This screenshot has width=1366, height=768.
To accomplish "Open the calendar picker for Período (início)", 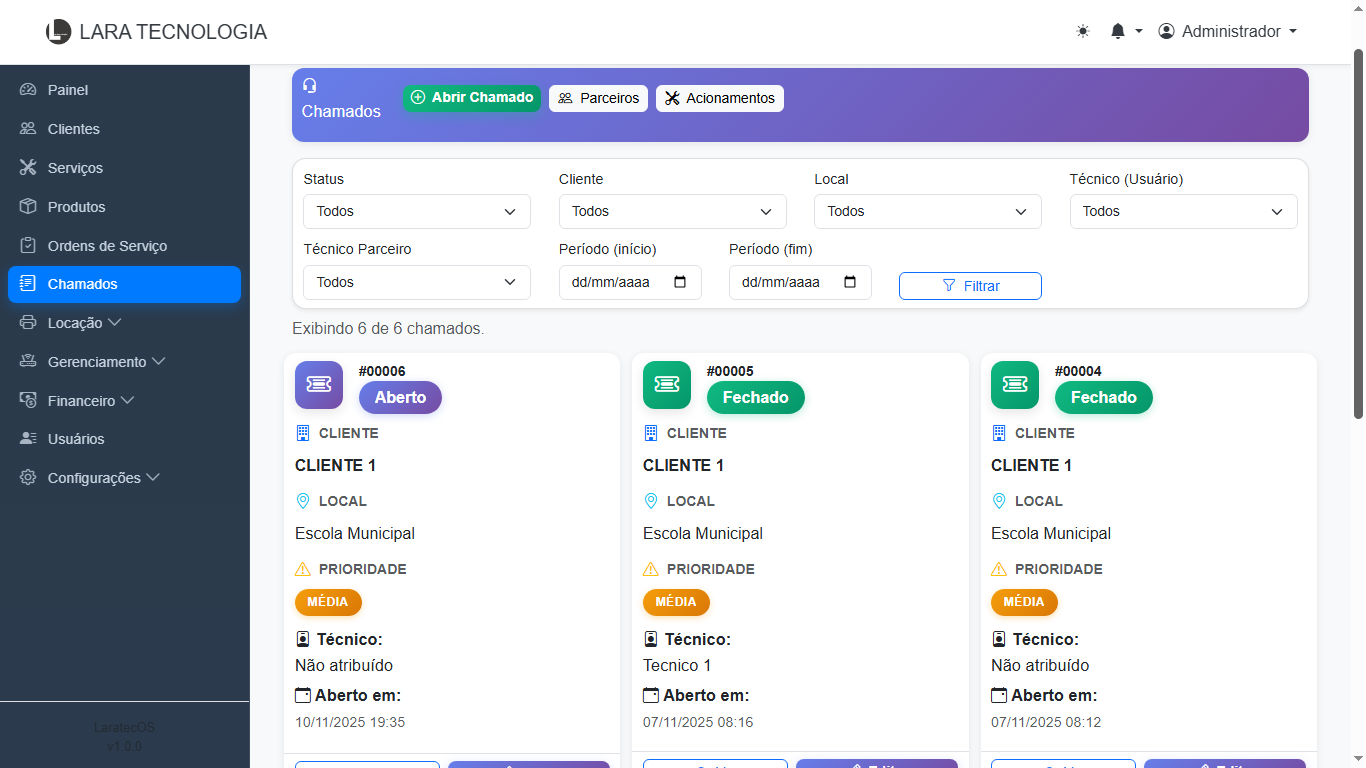I will (x=681, y=282).
